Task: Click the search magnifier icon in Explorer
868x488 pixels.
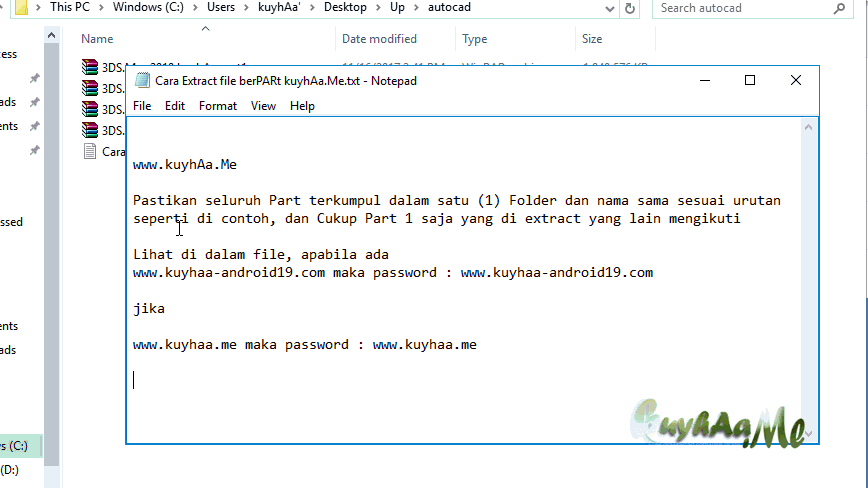Action: (x=839, y=8)
